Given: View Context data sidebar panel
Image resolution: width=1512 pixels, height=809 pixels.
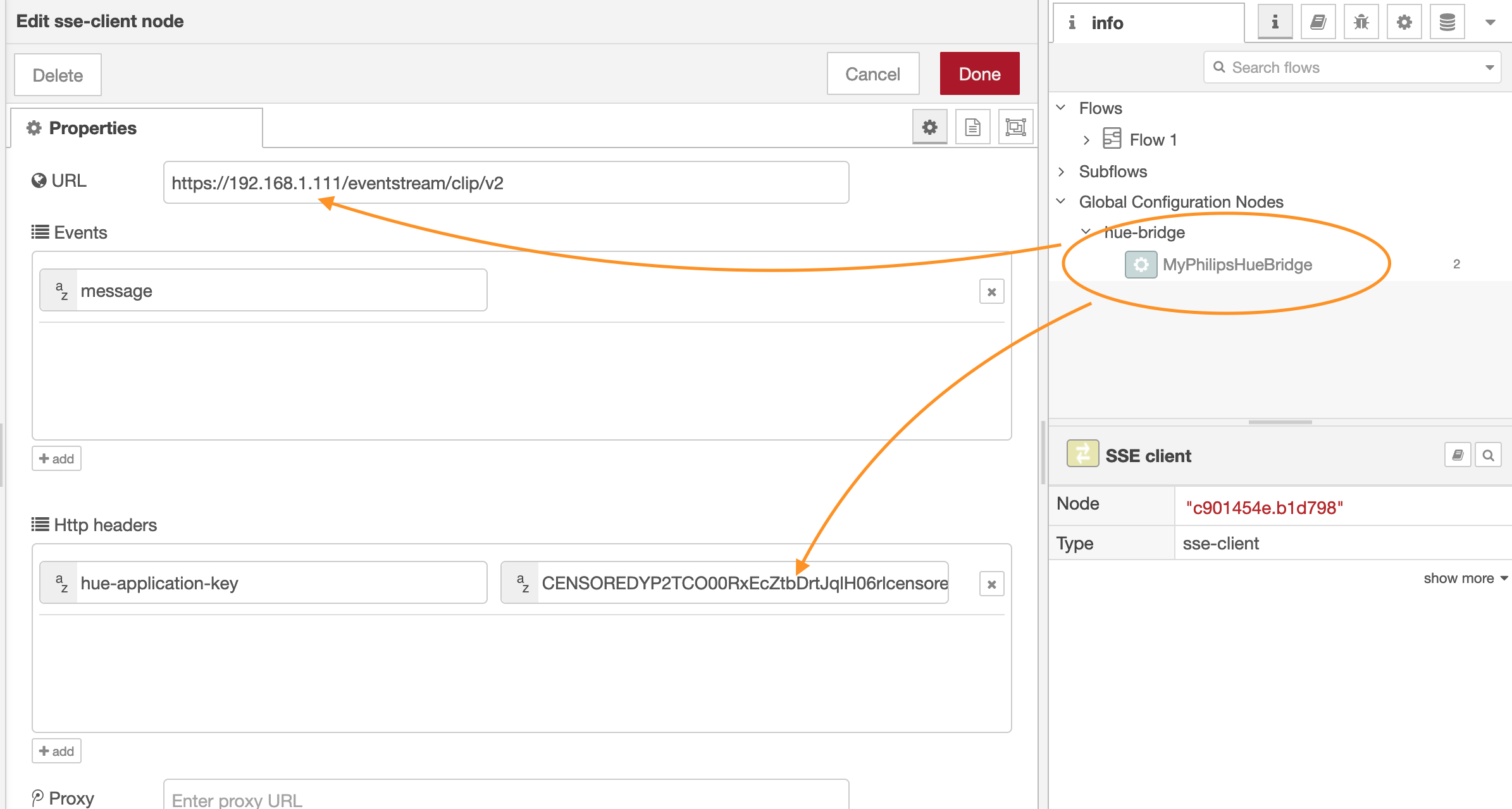Looking at the screenshot, I should [x=1447, y=21].
